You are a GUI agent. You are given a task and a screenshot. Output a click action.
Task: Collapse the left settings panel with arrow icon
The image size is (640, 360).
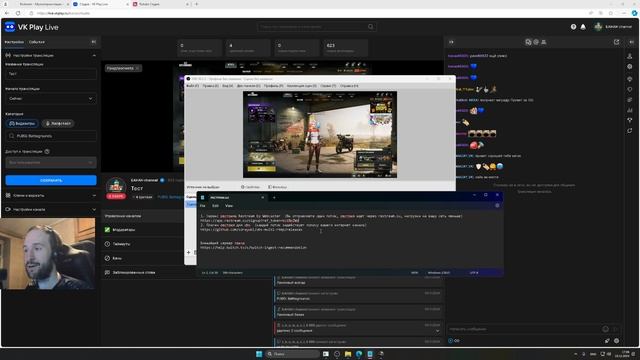(x=93, y=42)
